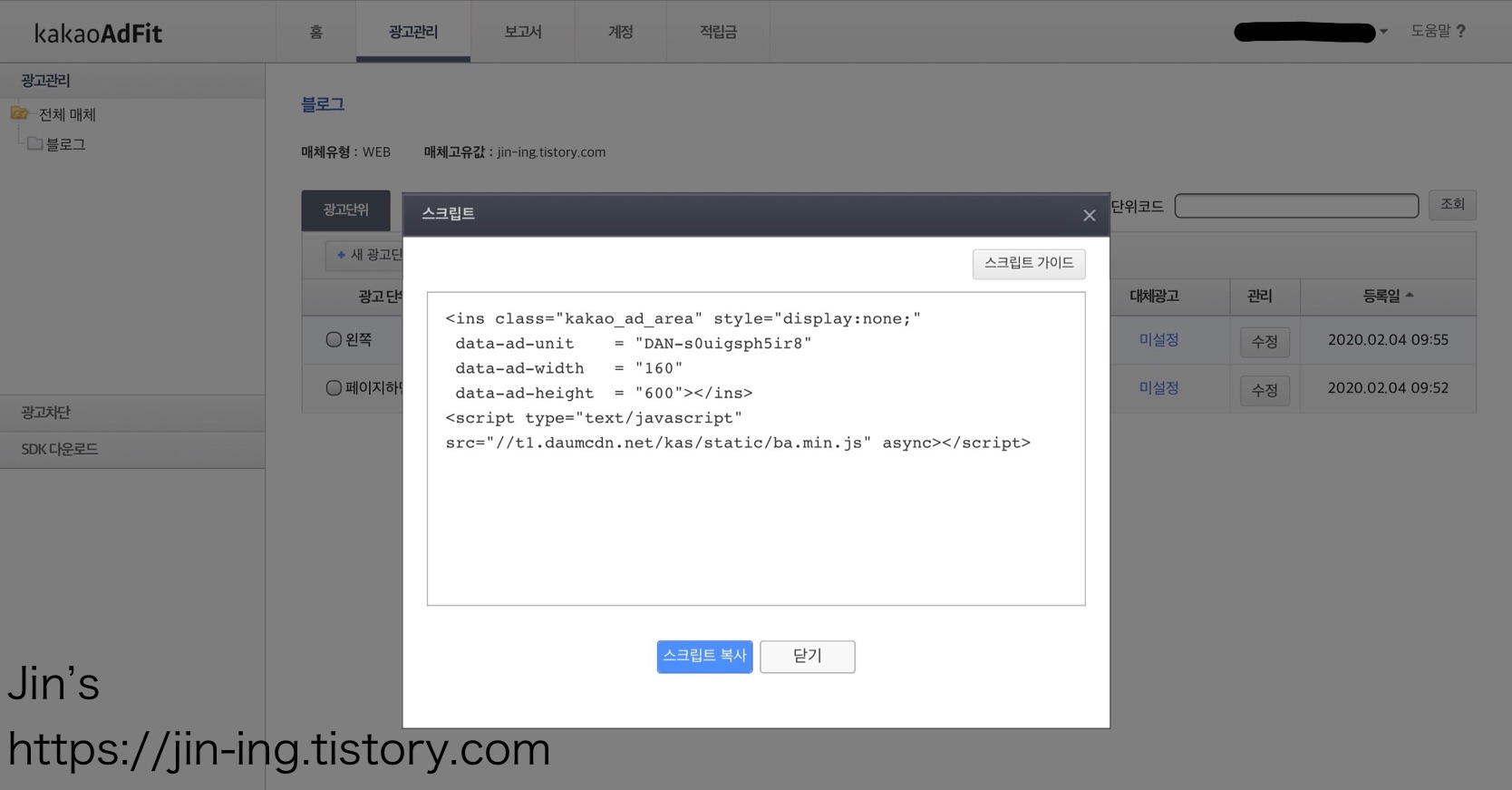Click the 대체광고 column header
The width and height of the screenshot is (1512, 790).
(x=1154, y=296)
